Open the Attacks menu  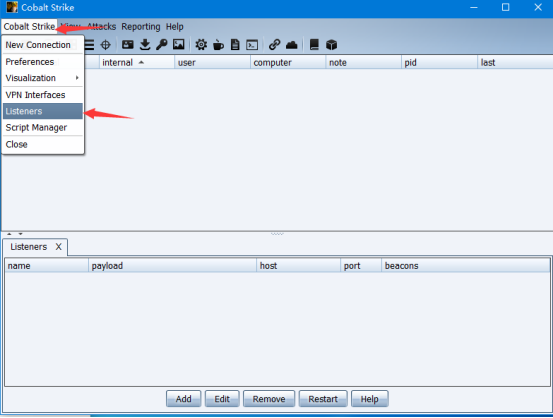tap(102, 26)
